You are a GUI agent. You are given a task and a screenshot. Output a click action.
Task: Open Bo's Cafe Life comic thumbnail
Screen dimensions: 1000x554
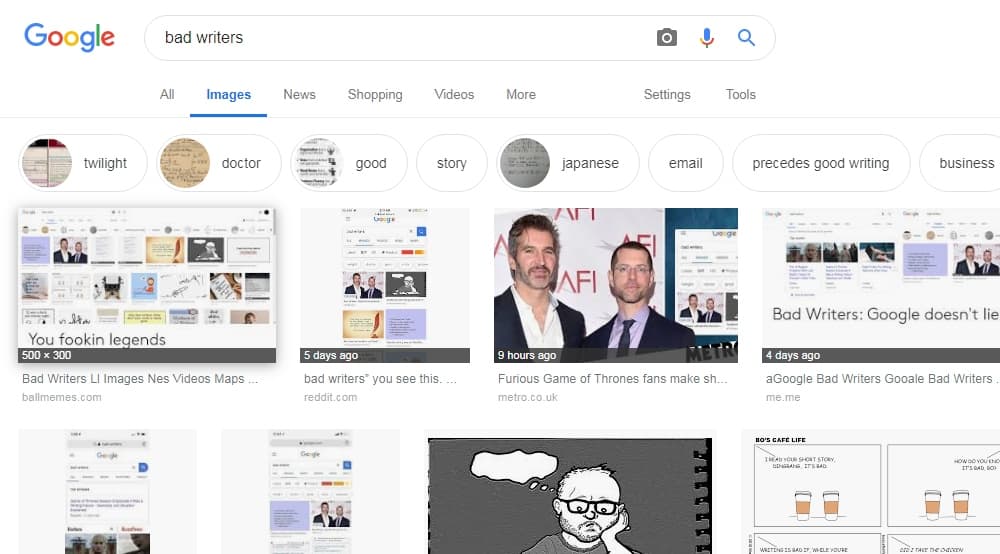(x=871, y=494)
